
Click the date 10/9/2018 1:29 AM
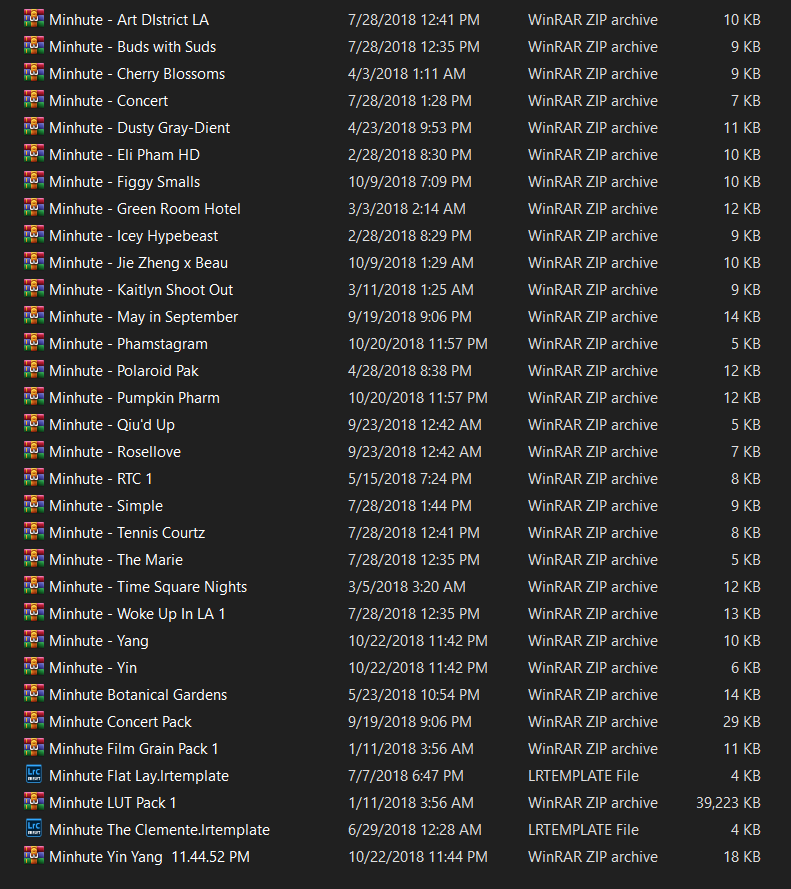point(411,263)
